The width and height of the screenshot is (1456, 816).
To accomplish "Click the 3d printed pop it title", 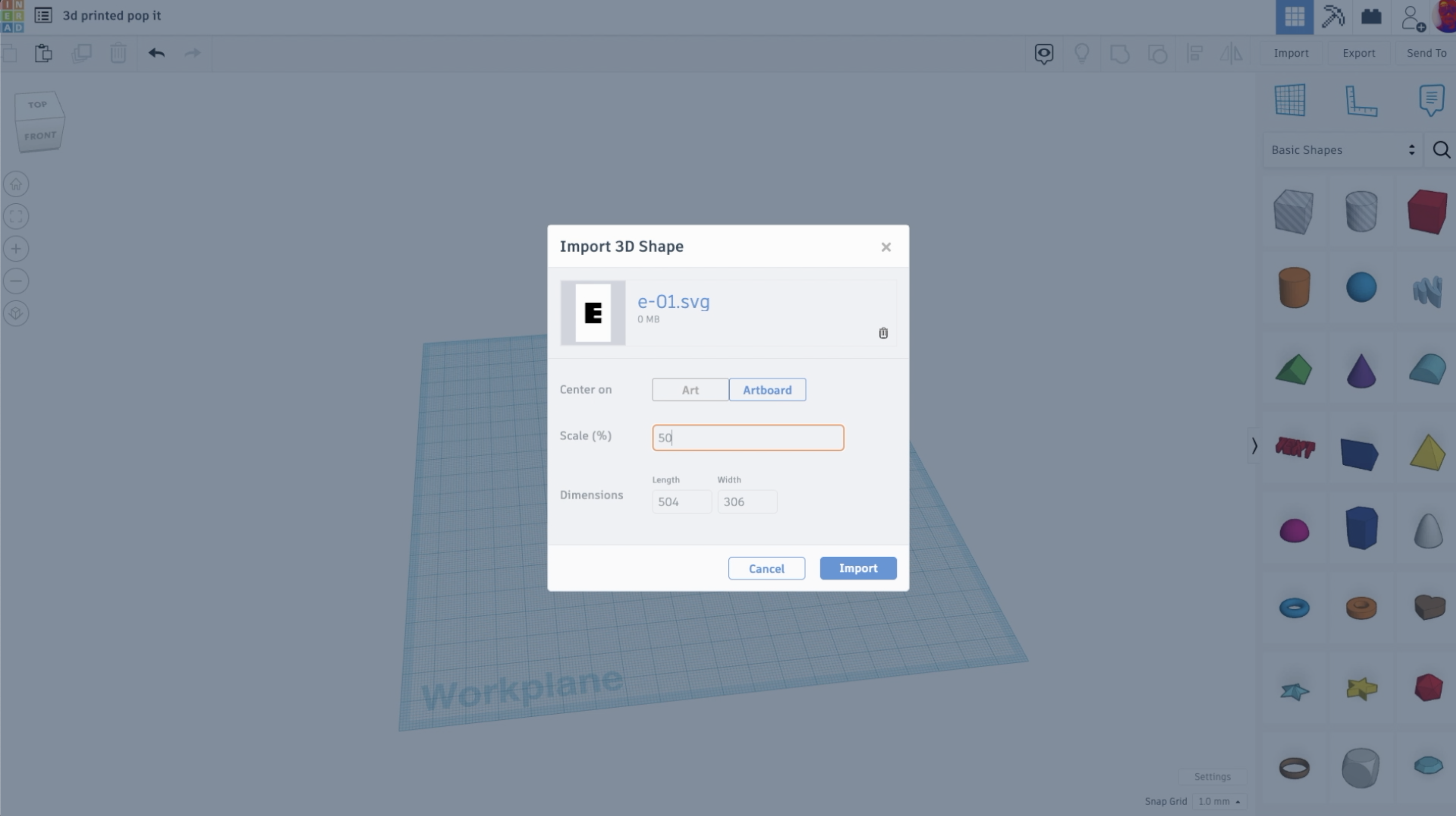I will [111, 15].
